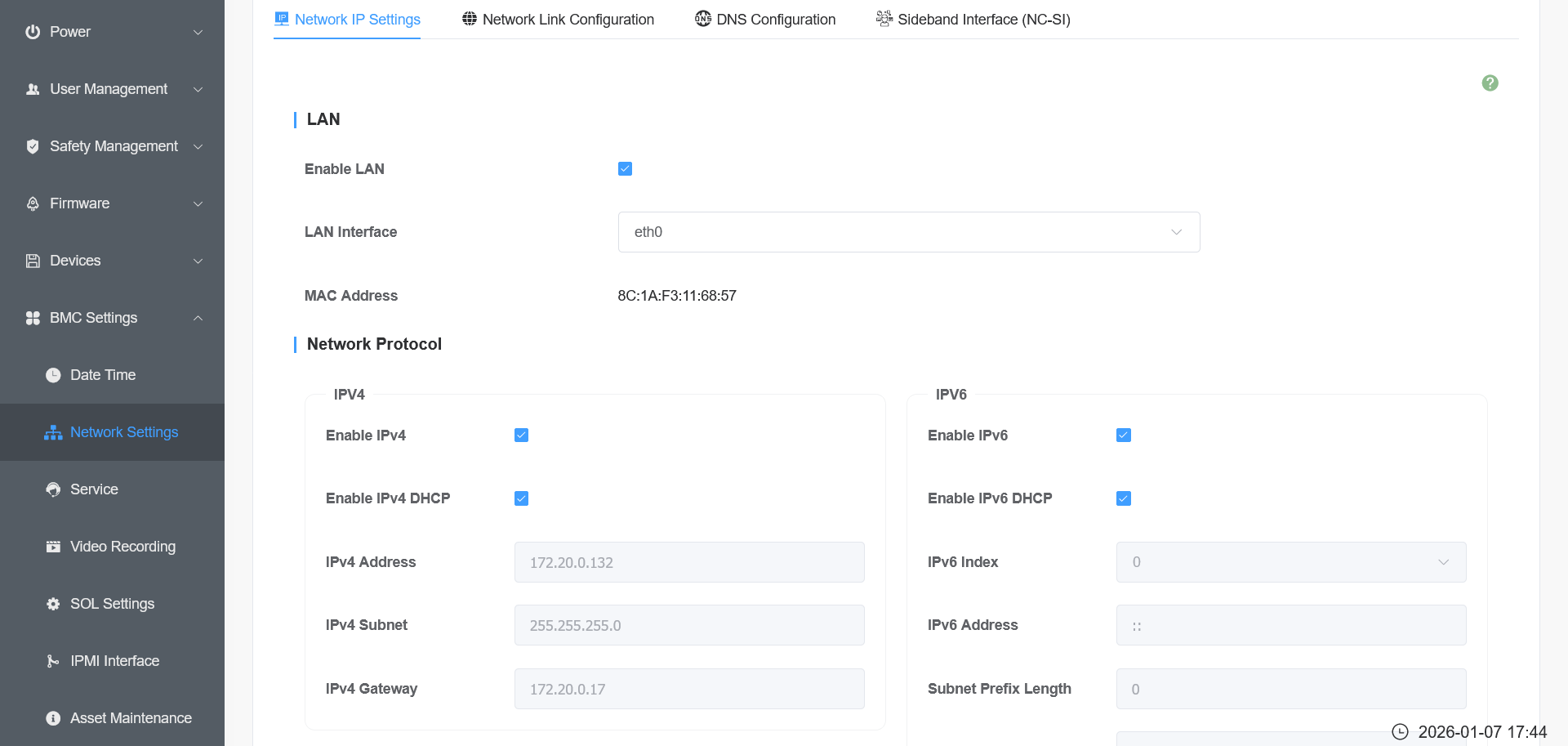Click the Asset Maintenance info icon
Viewport: 1568px width, 746px height.
[x=53, y=718]
